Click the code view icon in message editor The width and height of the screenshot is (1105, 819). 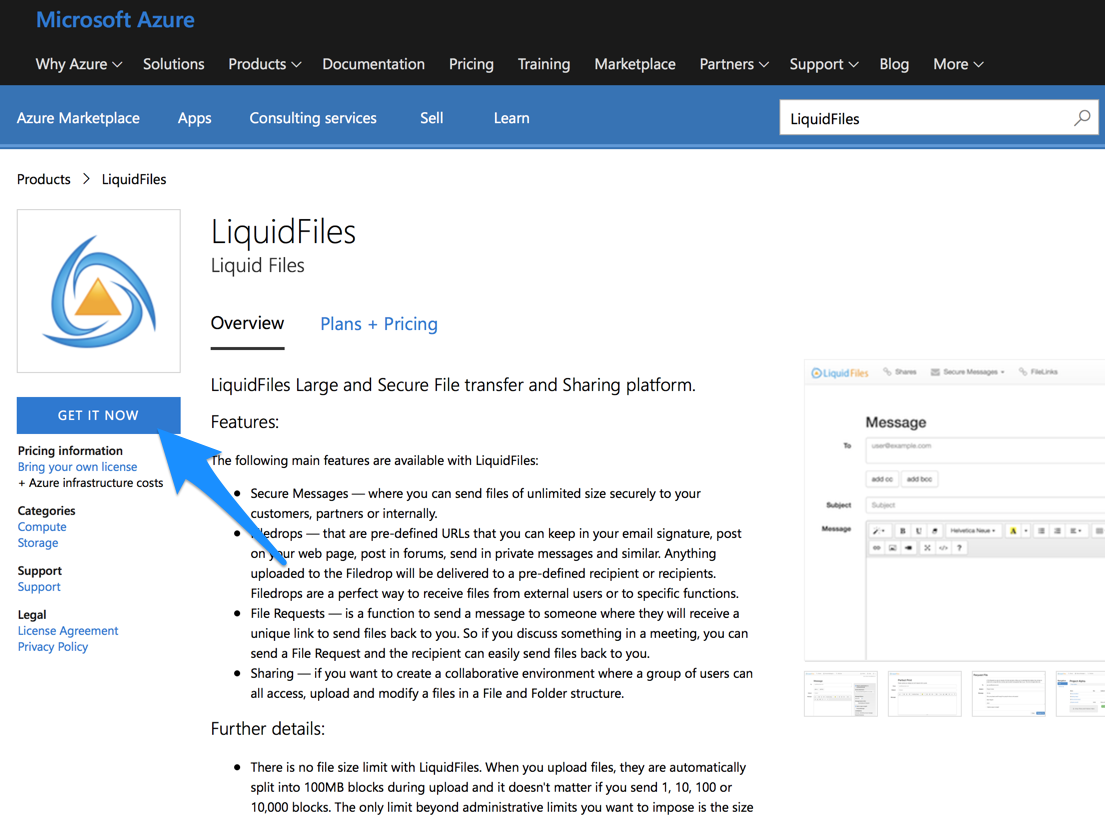tap(942, 548)
